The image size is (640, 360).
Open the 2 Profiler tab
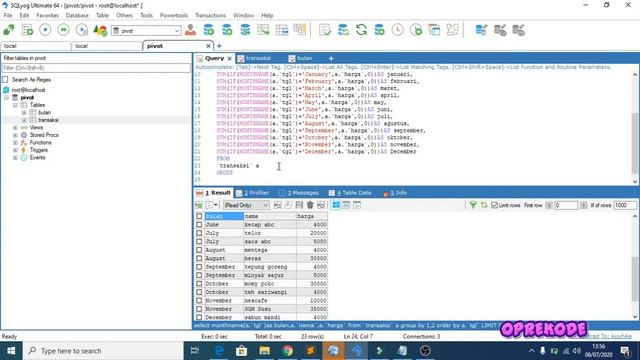[253, 193]
